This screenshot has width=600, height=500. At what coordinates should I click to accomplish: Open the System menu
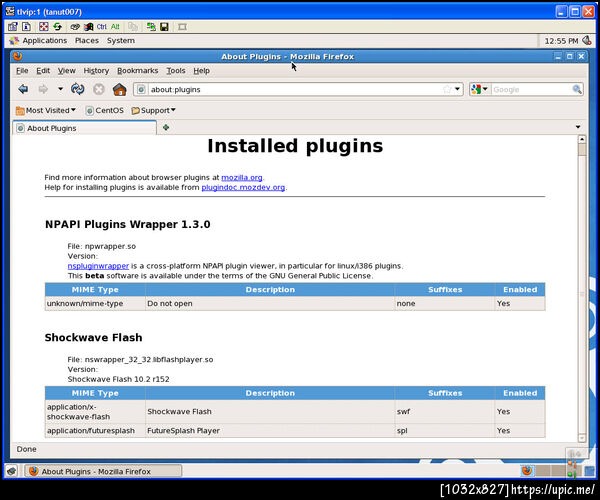(121, 41)
